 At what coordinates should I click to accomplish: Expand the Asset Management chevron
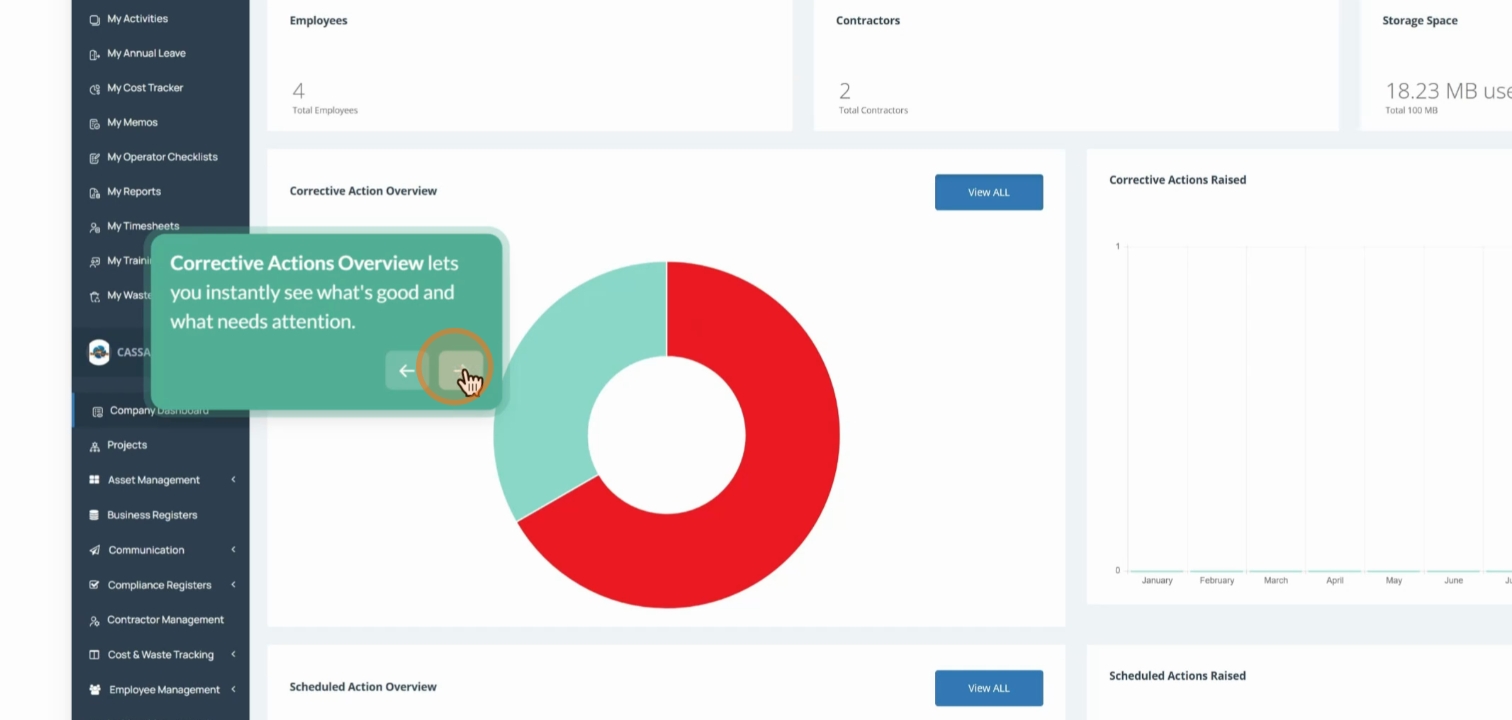pos(233,480)
